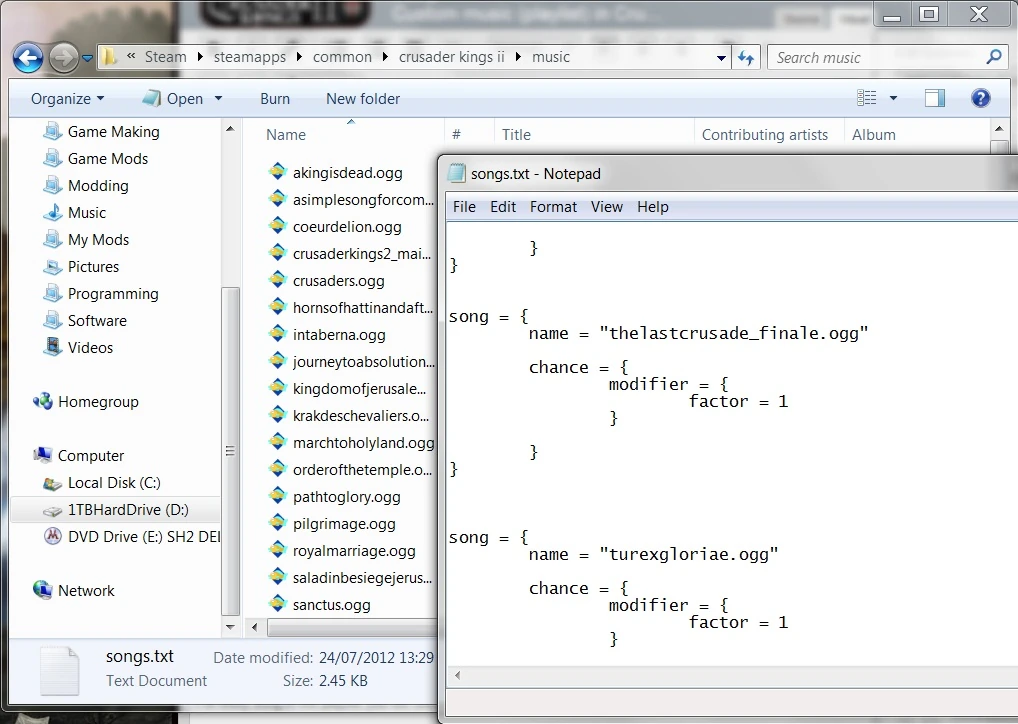The image size is (1018, 724).
Task: Select 1TBHardDrive (D:) in navigation tree
Action: click(x=128, y=510)
